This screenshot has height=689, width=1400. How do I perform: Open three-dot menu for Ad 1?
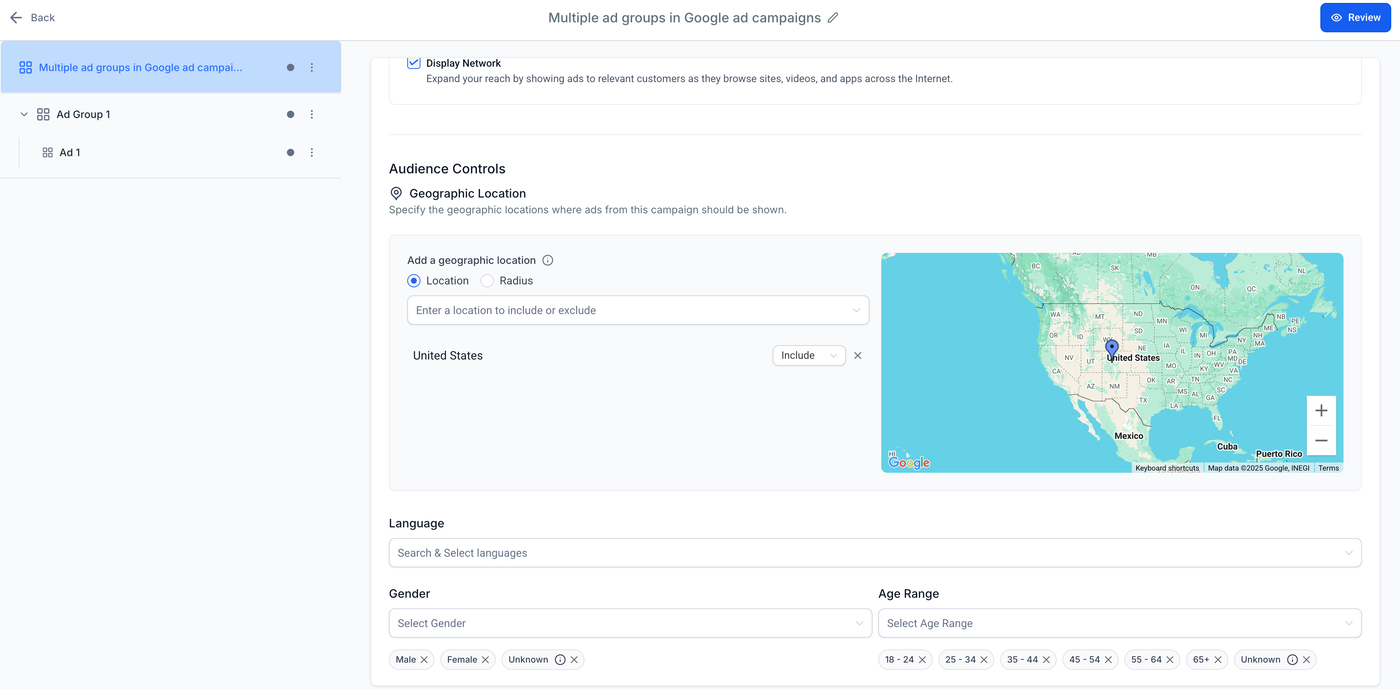tap(312, 153)
